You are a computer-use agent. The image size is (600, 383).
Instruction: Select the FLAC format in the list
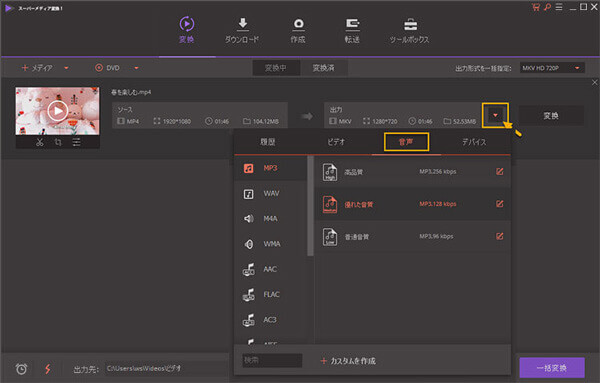pos(271,294)
